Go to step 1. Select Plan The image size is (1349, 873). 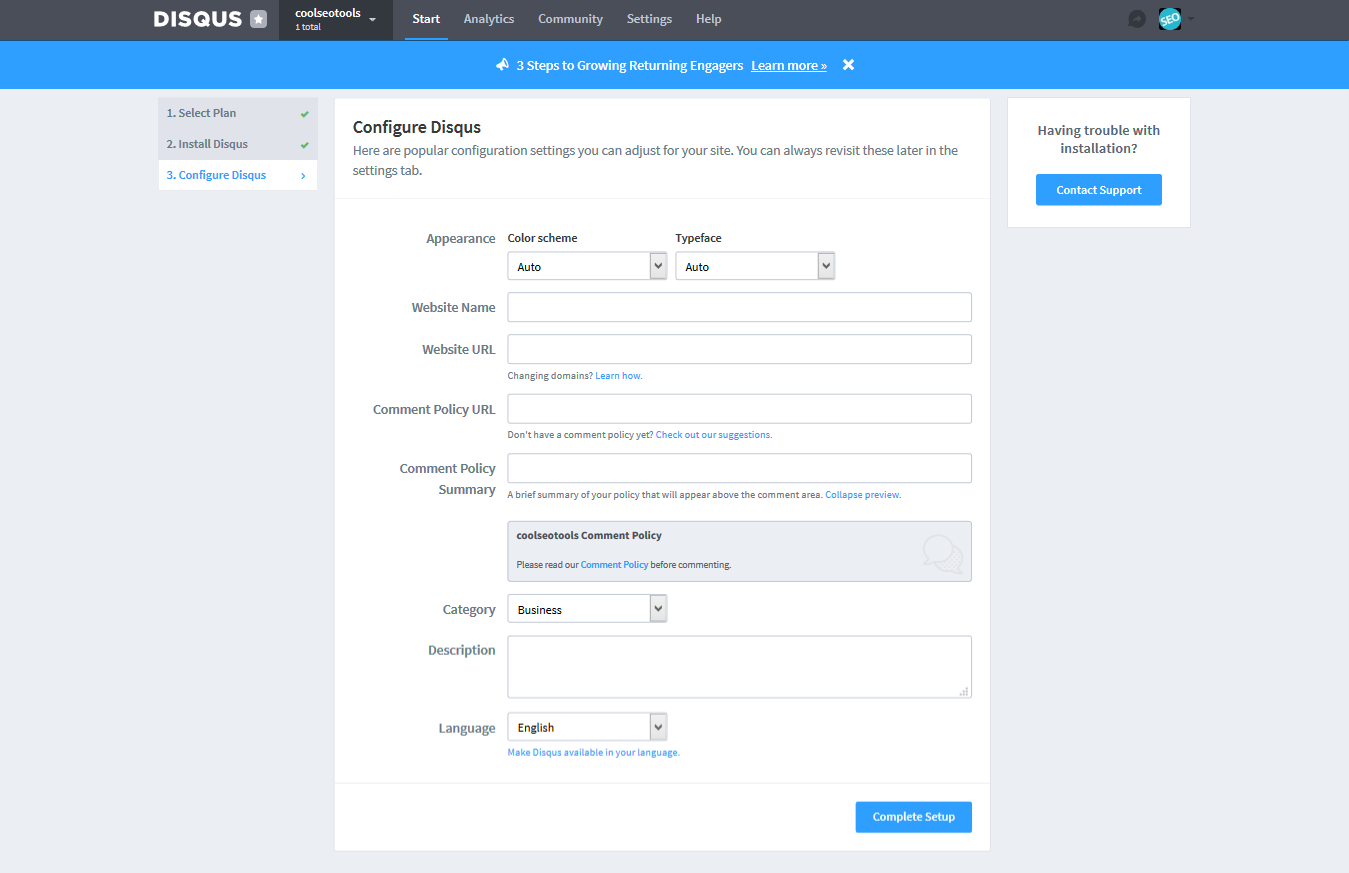[x=238, y=113]
